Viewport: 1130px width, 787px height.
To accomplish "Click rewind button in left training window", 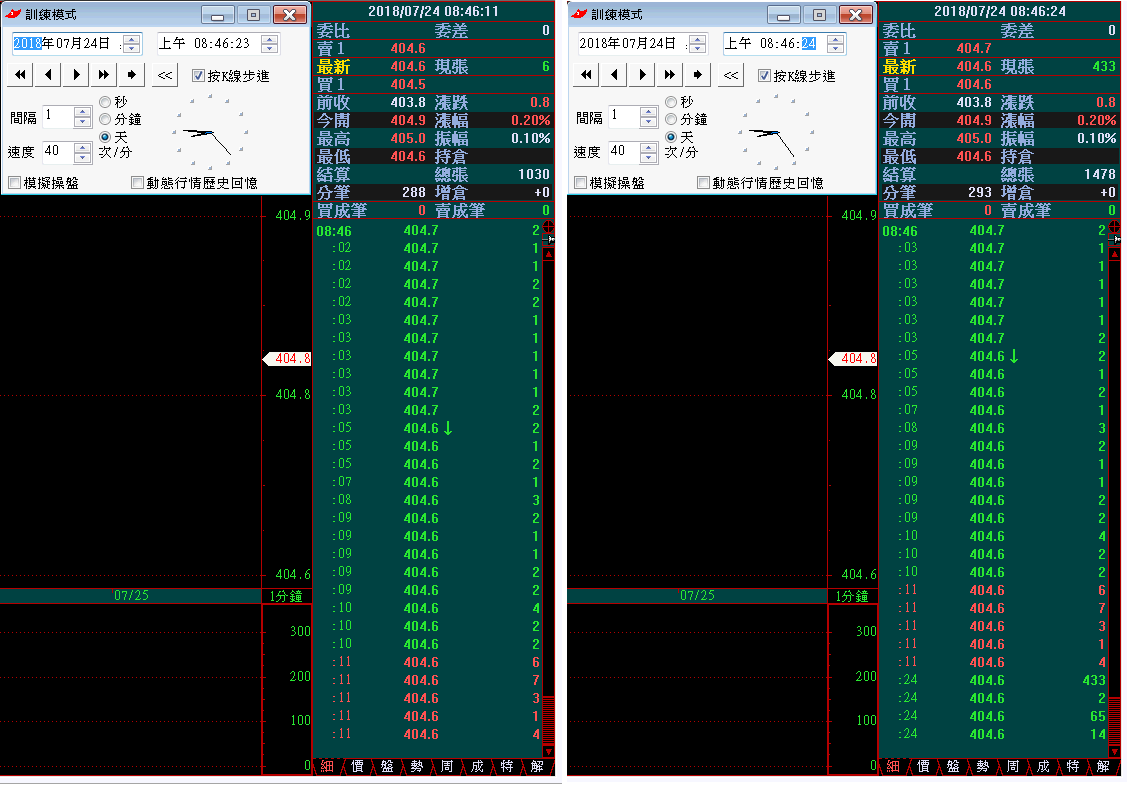I will [x=21, y=75].
